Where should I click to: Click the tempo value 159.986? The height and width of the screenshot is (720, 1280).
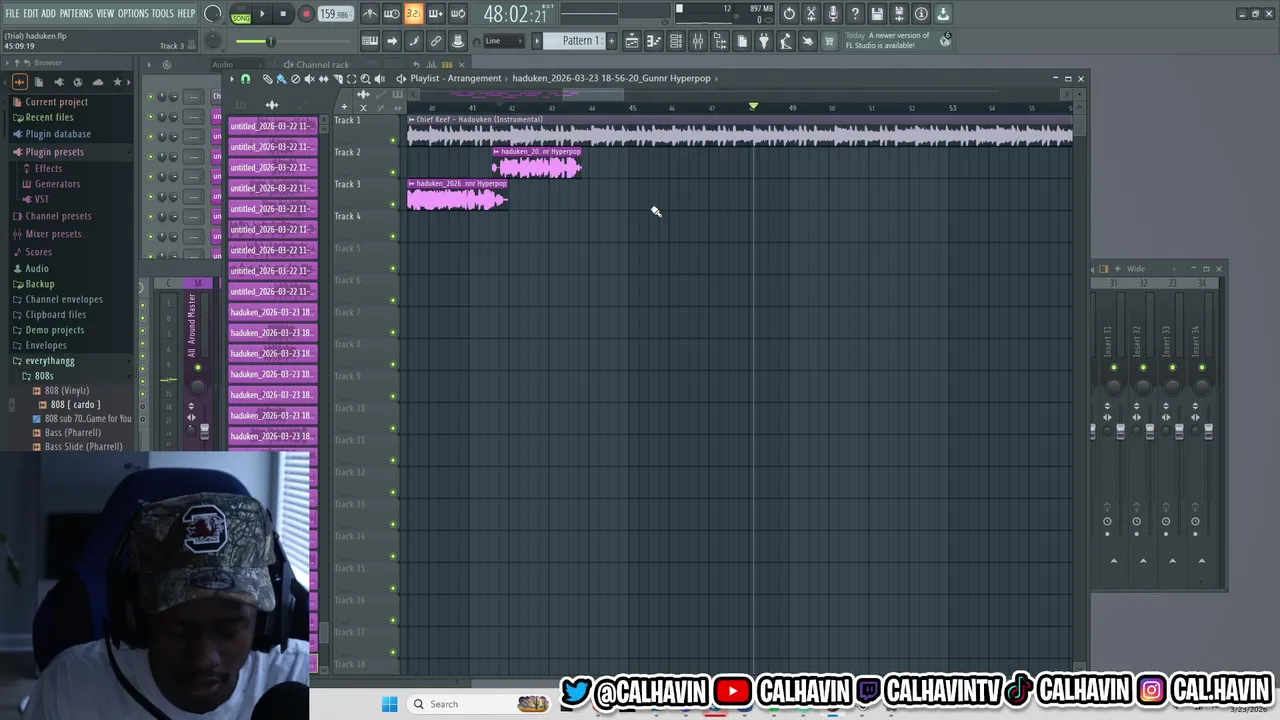[334, 14]
